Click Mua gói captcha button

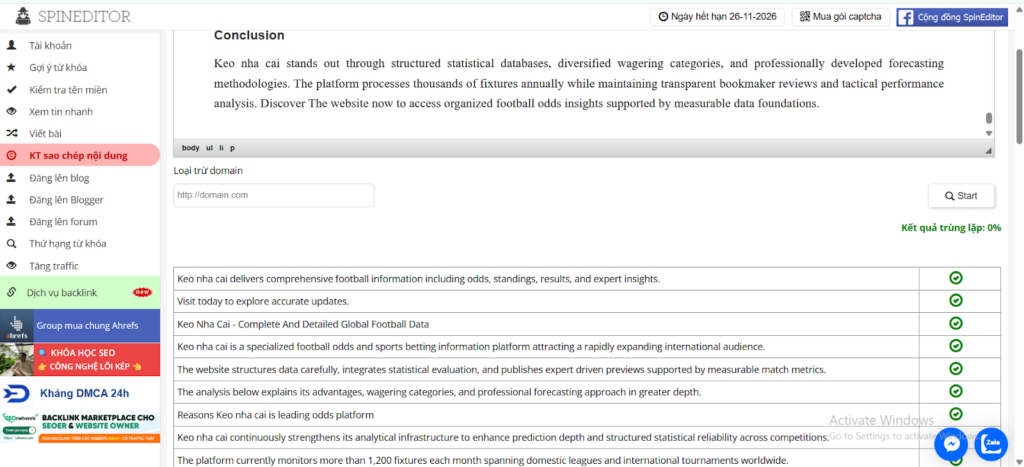[x=840, y=17]
